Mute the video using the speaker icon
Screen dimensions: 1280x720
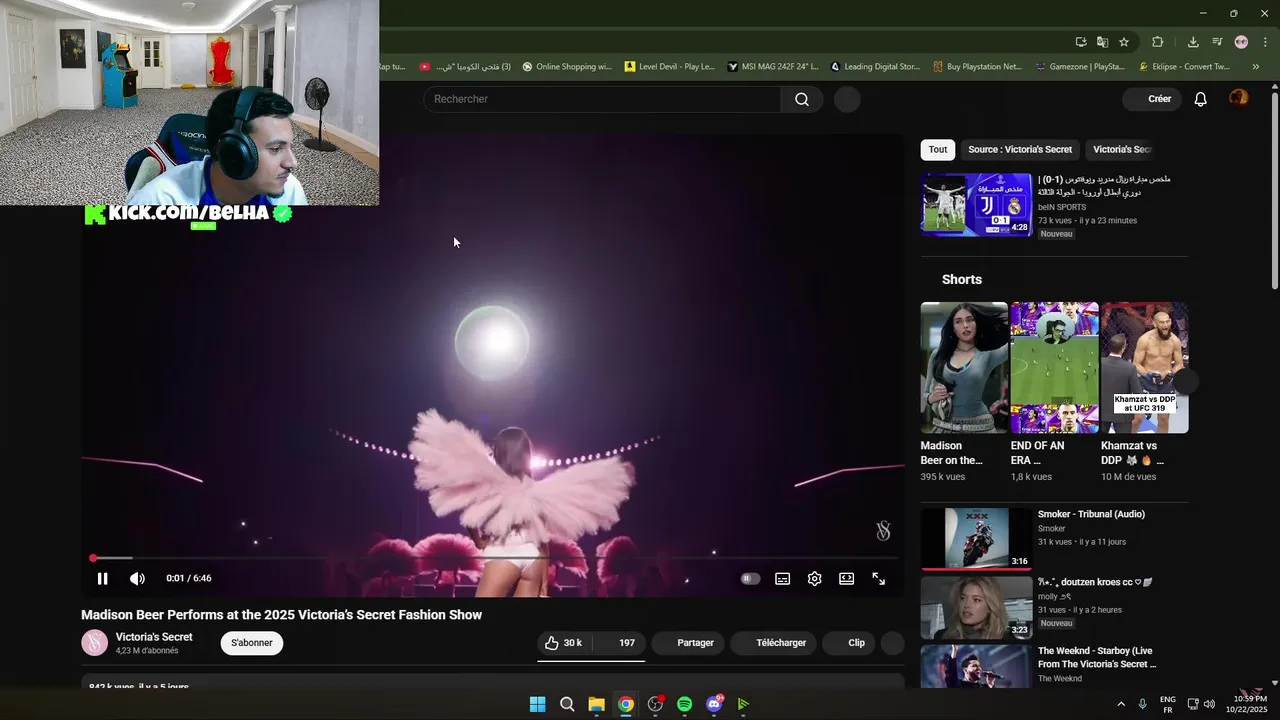[137, 578]
